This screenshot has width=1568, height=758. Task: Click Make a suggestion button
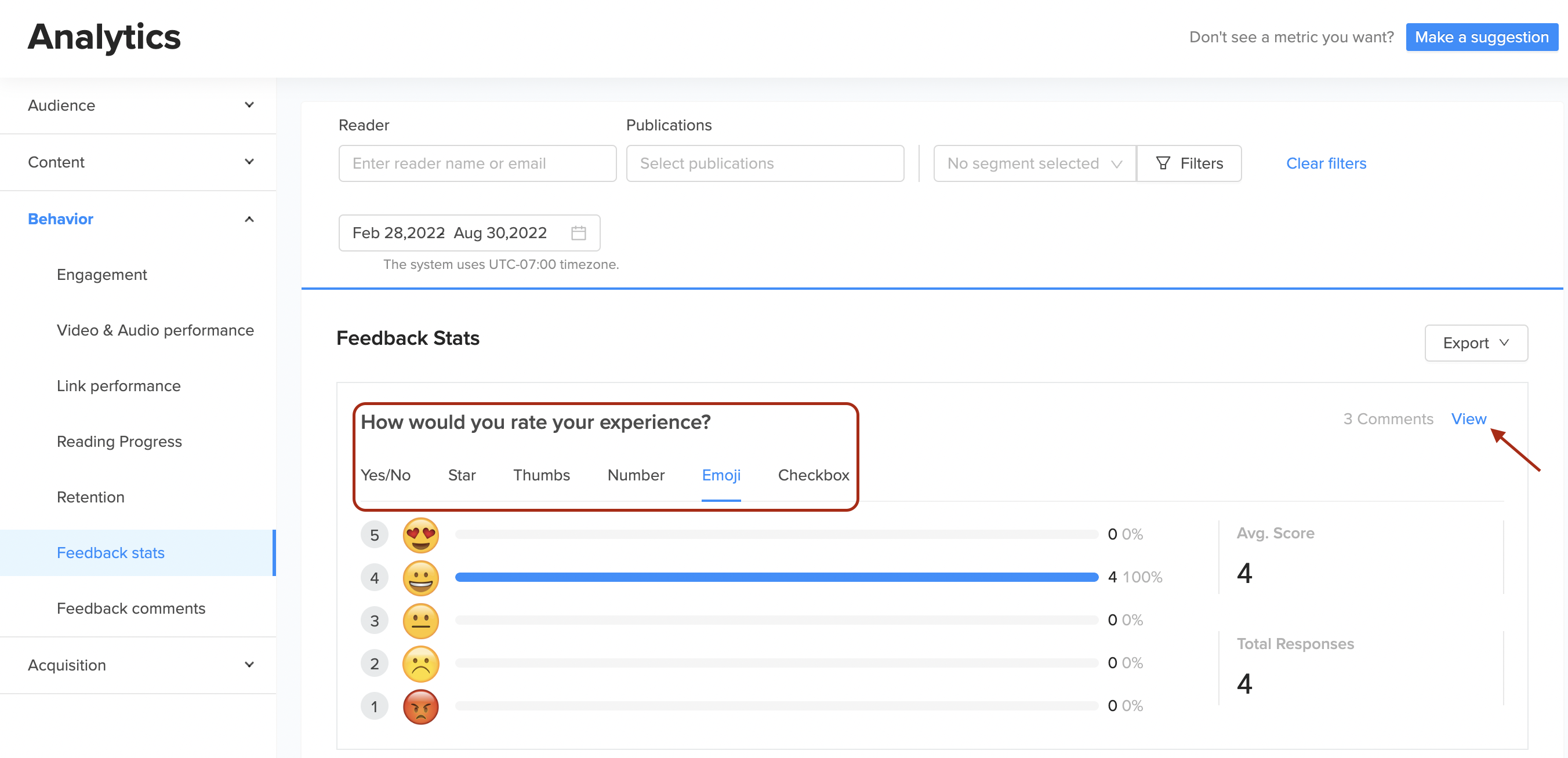1480,37
